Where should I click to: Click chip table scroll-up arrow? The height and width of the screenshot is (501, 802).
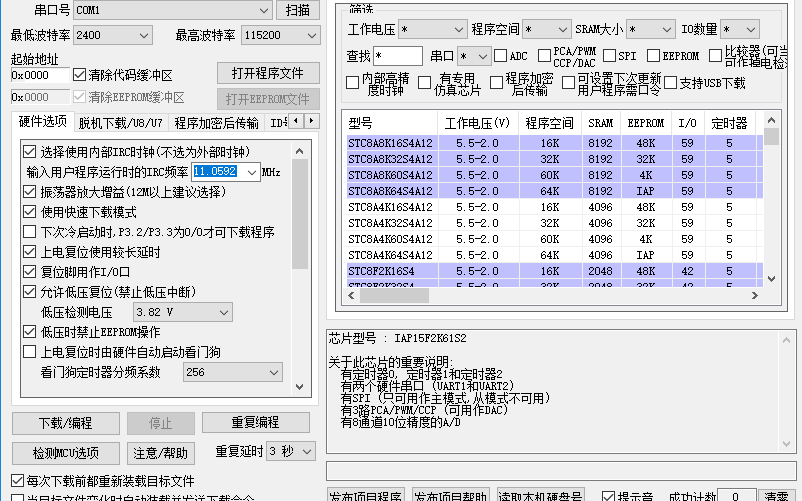pos(772,121)
